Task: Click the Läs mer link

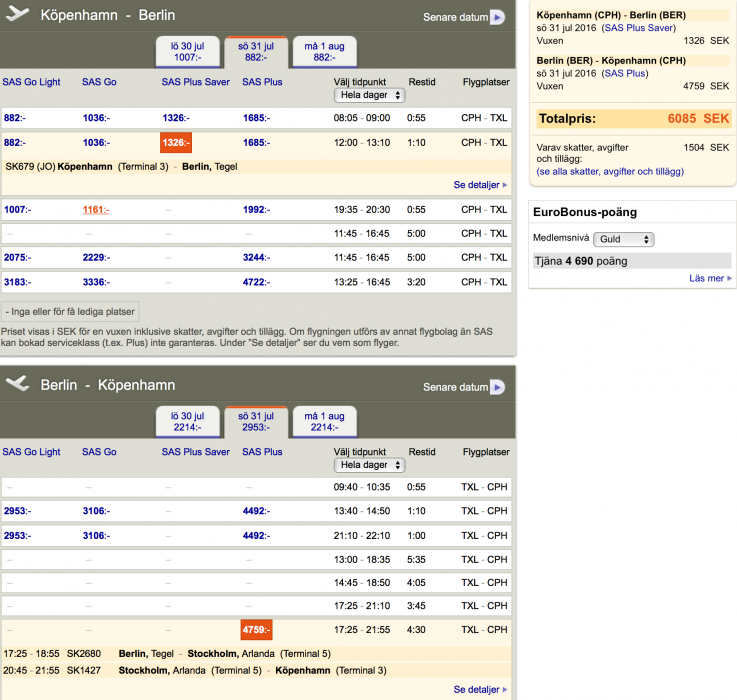Action: (709, 279)
